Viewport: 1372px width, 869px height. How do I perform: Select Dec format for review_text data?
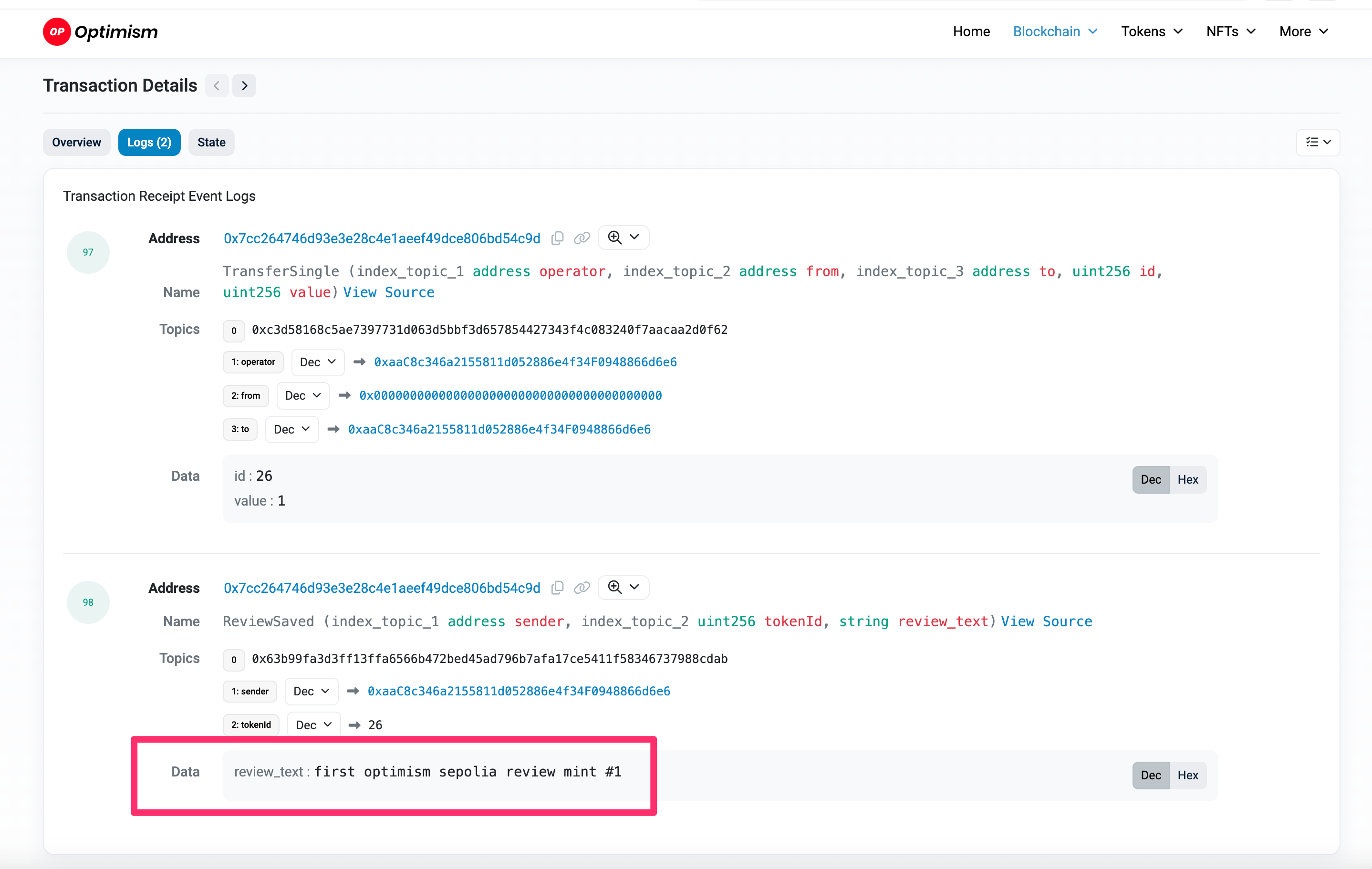(x=1151, y=775)
